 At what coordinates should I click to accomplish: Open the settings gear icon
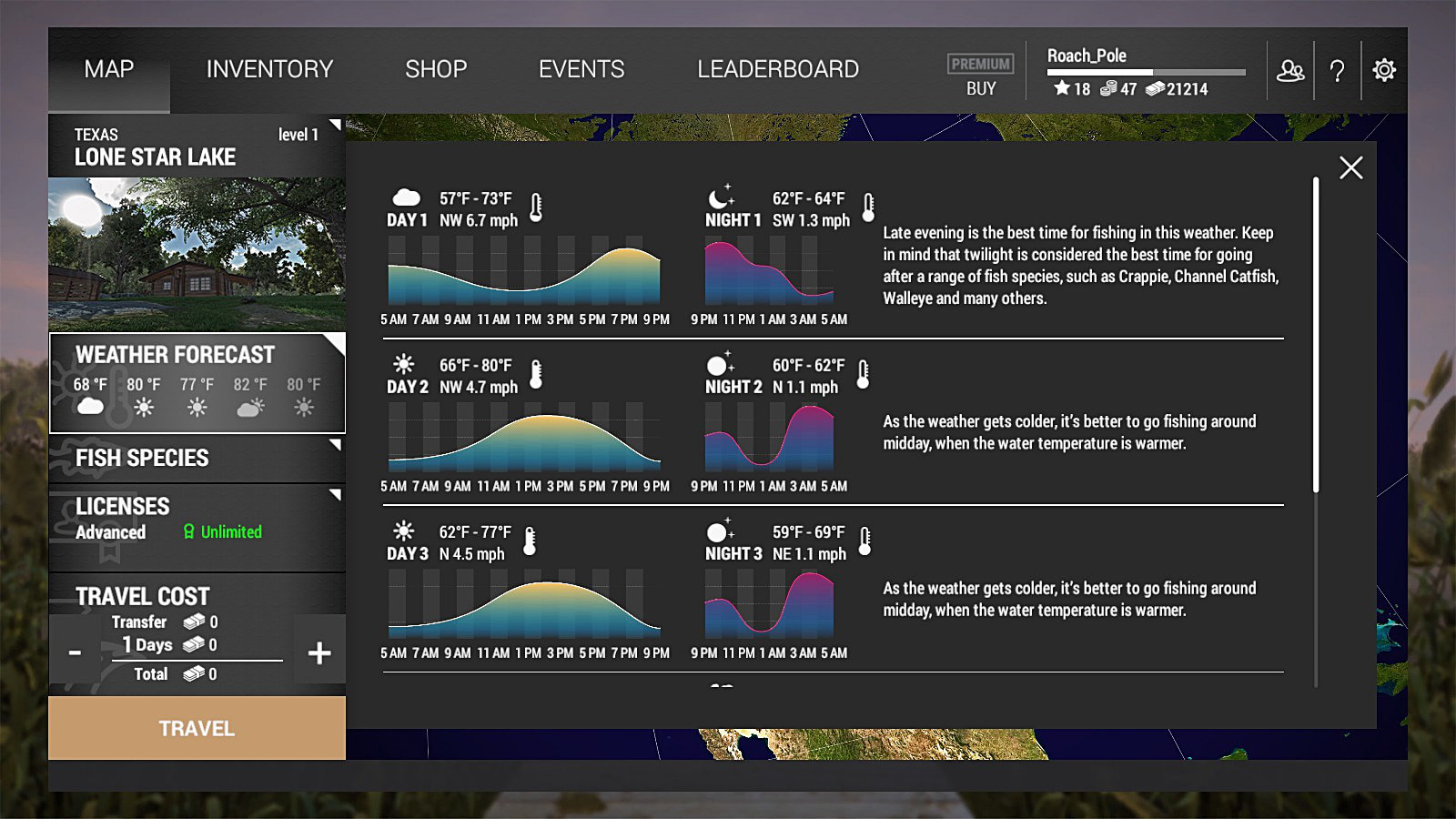coord(1384,70)
